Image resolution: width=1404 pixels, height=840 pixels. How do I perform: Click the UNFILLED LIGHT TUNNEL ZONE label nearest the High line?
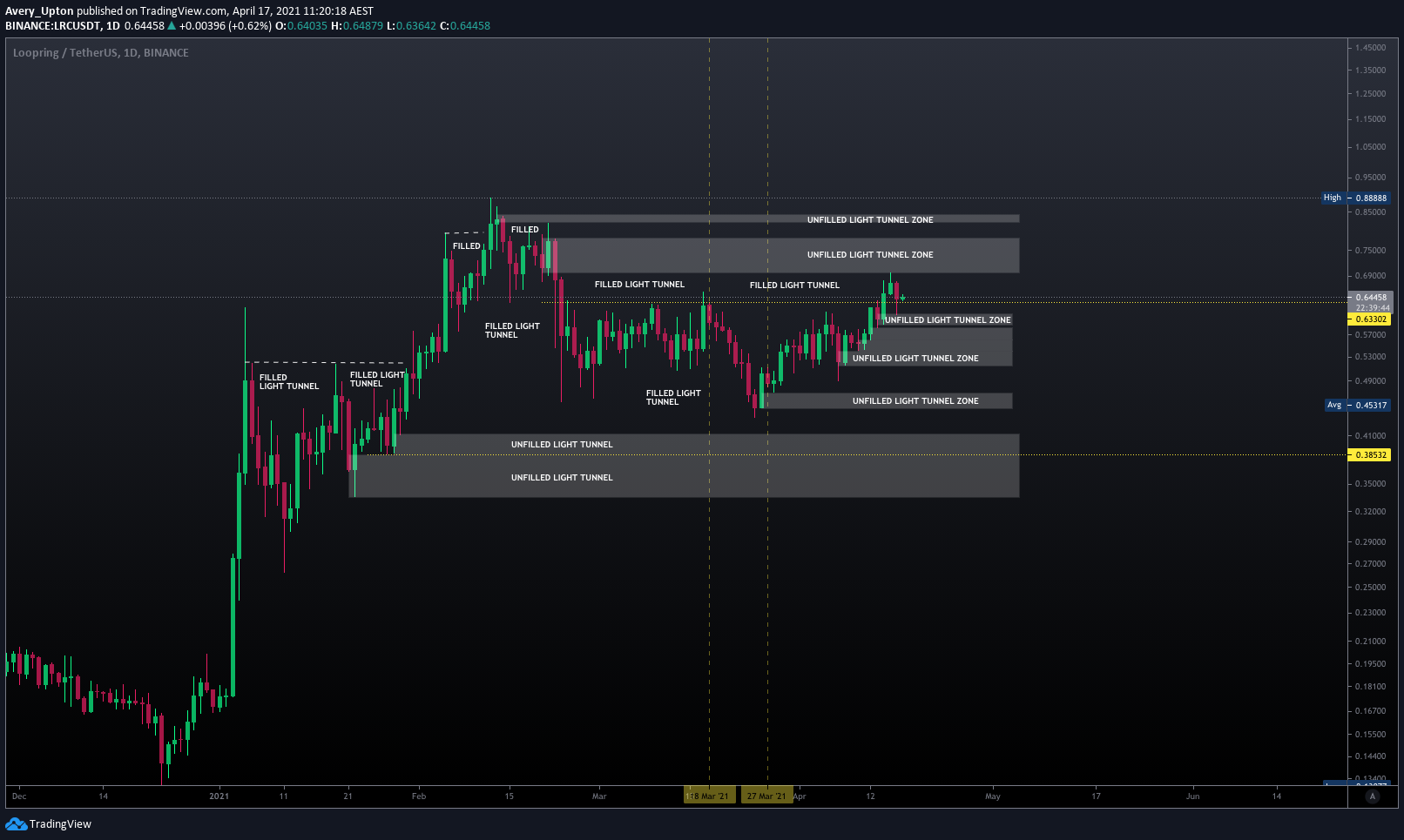click(870, 219)
